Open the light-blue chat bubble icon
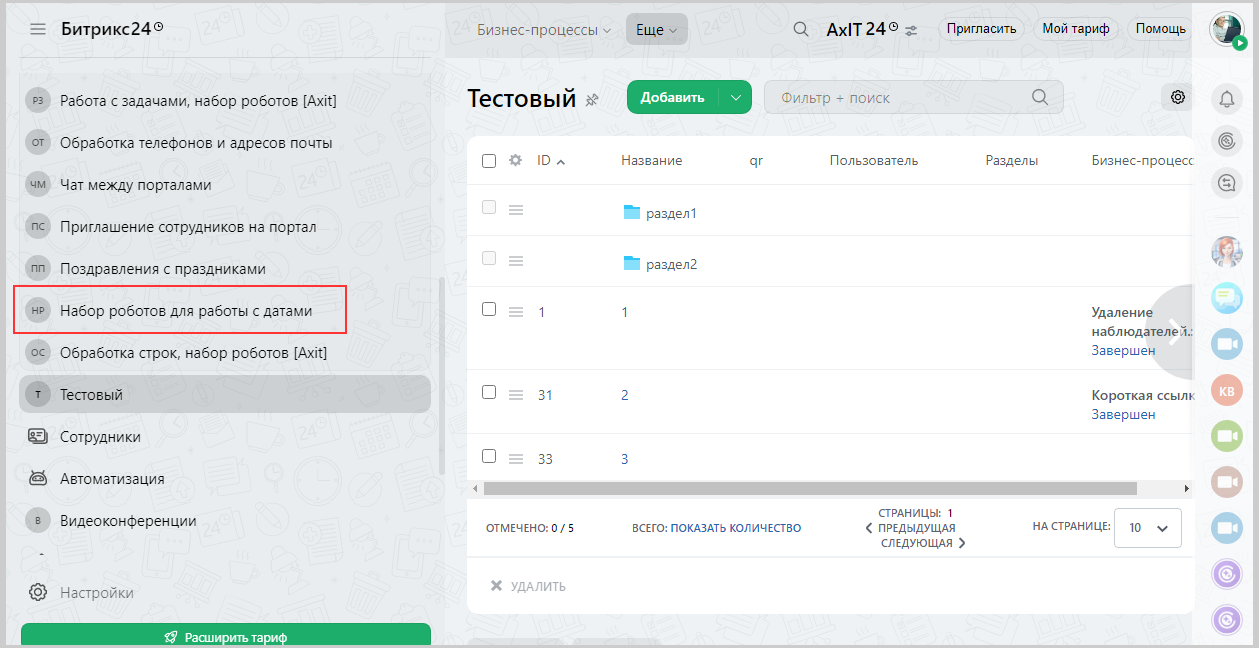 pyautogui.click(x=1227, y=298)
